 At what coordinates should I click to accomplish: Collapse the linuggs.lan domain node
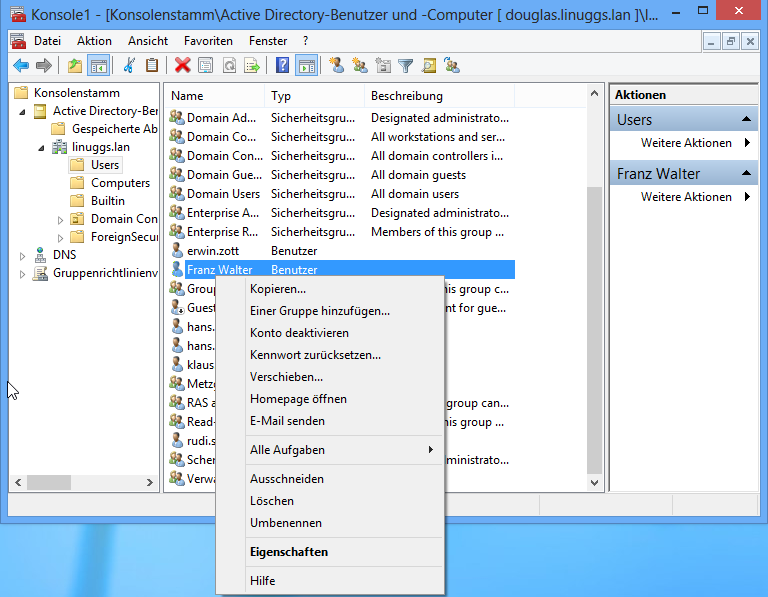click(41, 147)
